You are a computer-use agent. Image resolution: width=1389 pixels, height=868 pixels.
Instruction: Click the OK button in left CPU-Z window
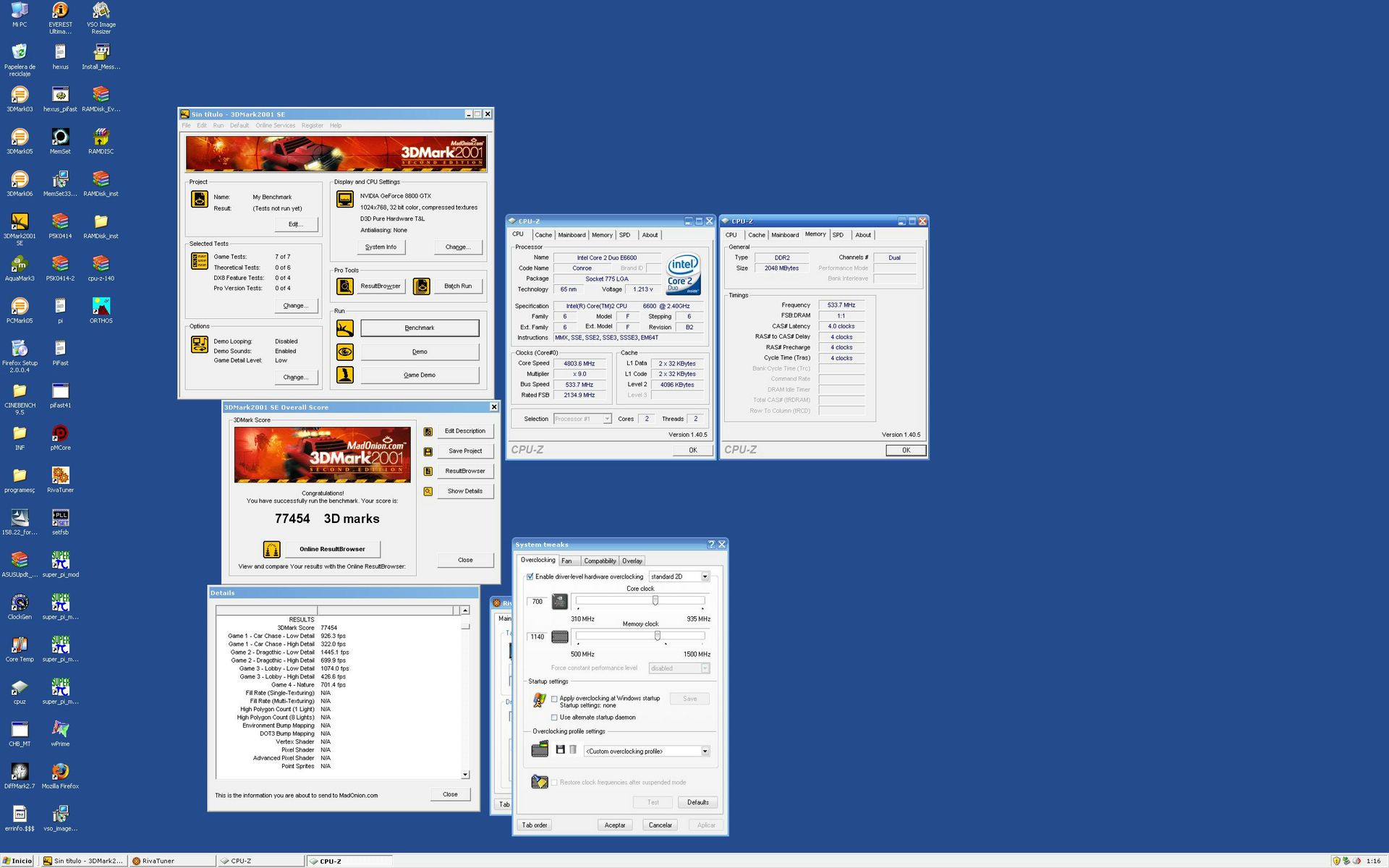(692, 451)
